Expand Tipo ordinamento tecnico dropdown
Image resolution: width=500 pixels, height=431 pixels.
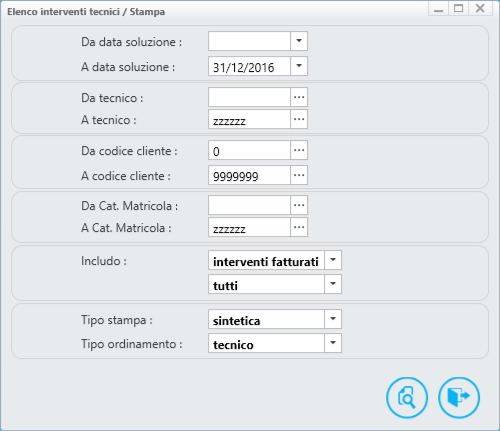333,343
